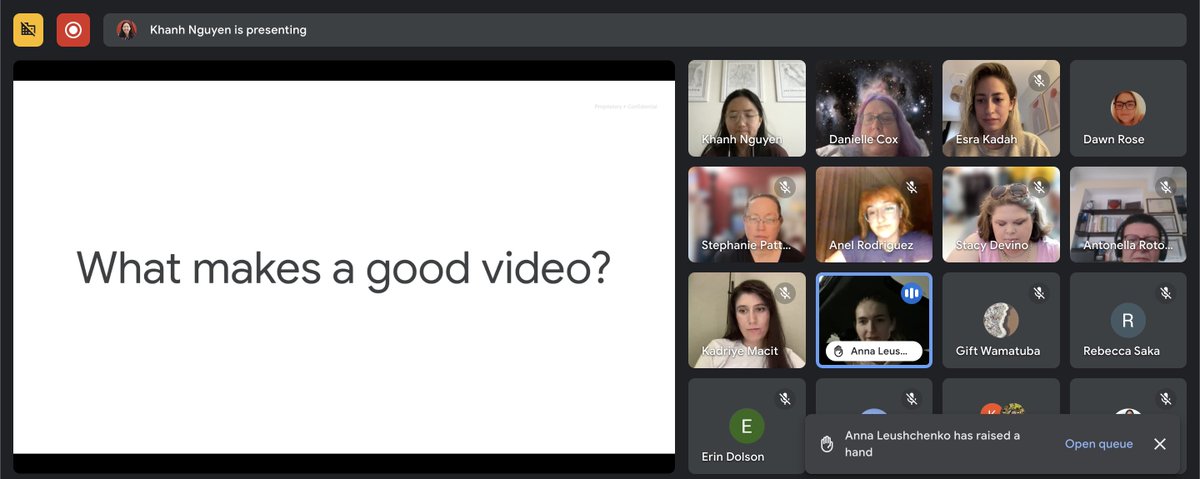The height and width of the screenshot is (479, 1200).
Task: Click 'Khanh Nguyen is presenting' banner text
Action: (228, 30)
